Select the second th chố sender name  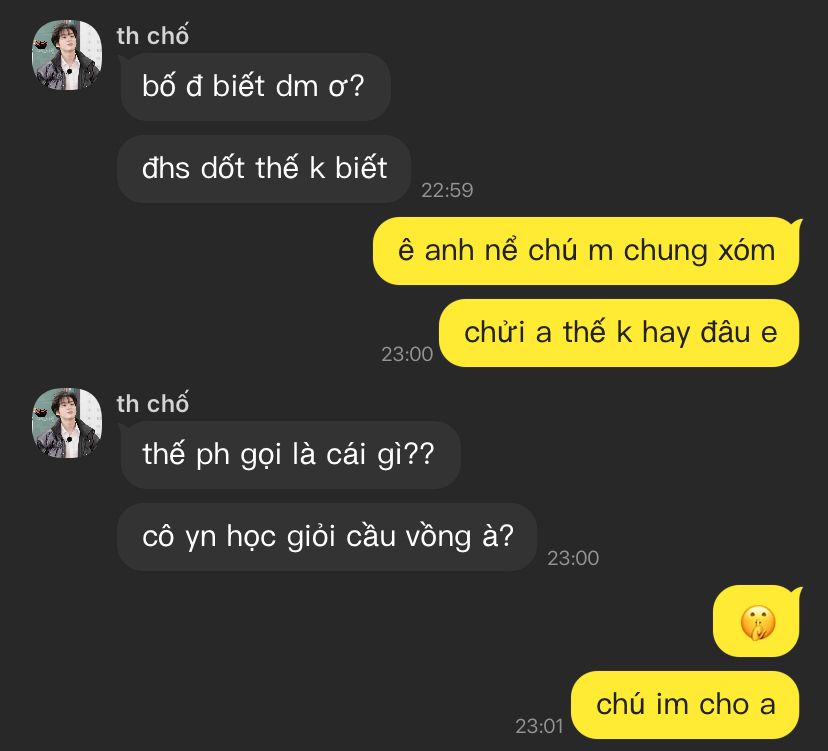click(x=152, y=404)
